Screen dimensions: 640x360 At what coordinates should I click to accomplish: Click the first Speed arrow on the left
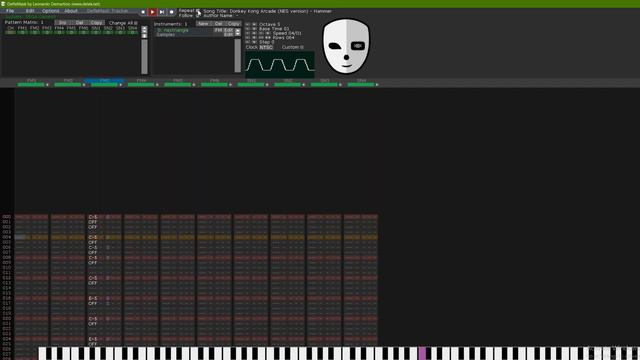click(247, 33)
